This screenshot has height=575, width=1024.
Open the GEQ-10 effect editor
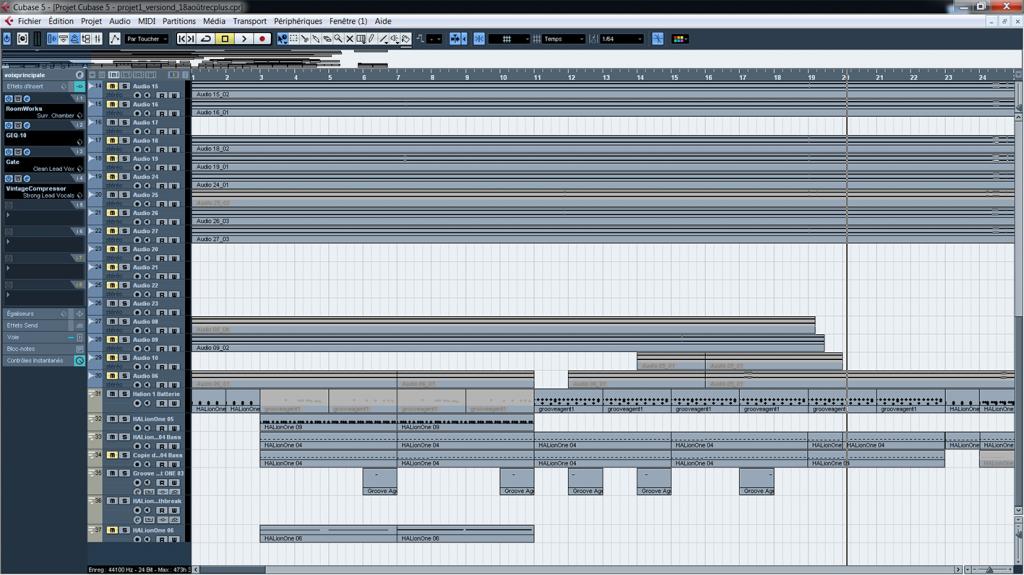pyautogui.click(x=27, y=125)
